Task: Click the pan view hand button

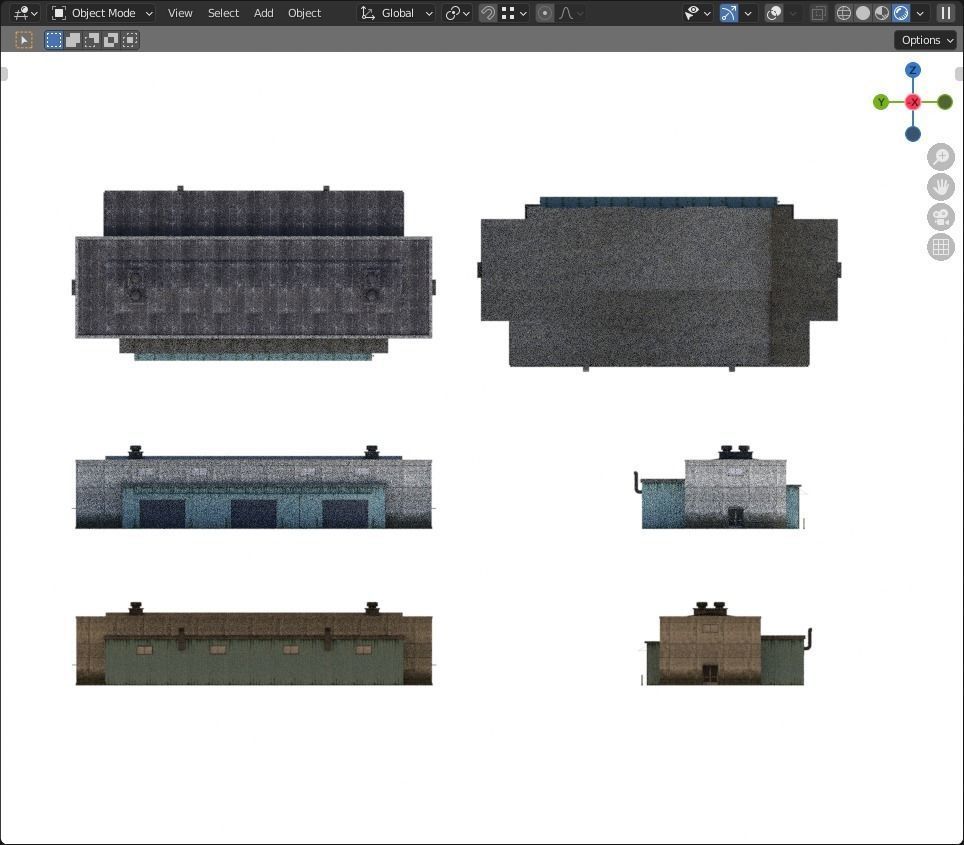Action: 941,187
